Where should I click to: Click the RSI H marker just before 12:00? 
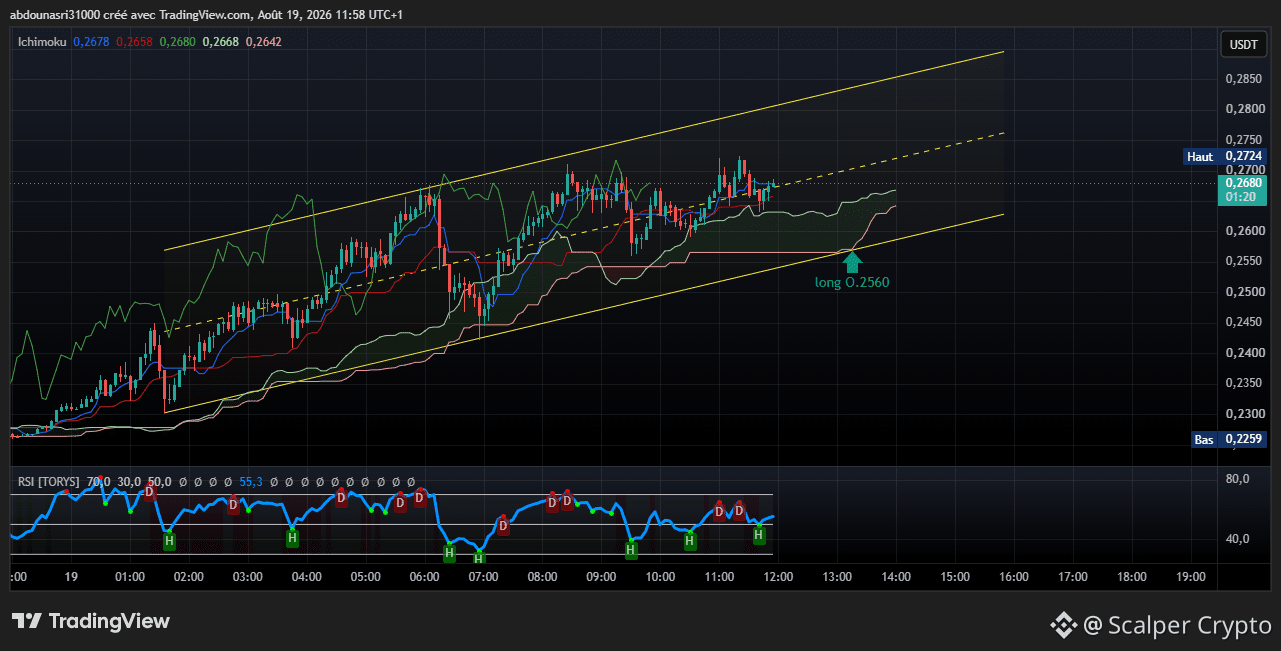(x=759, y=535)
